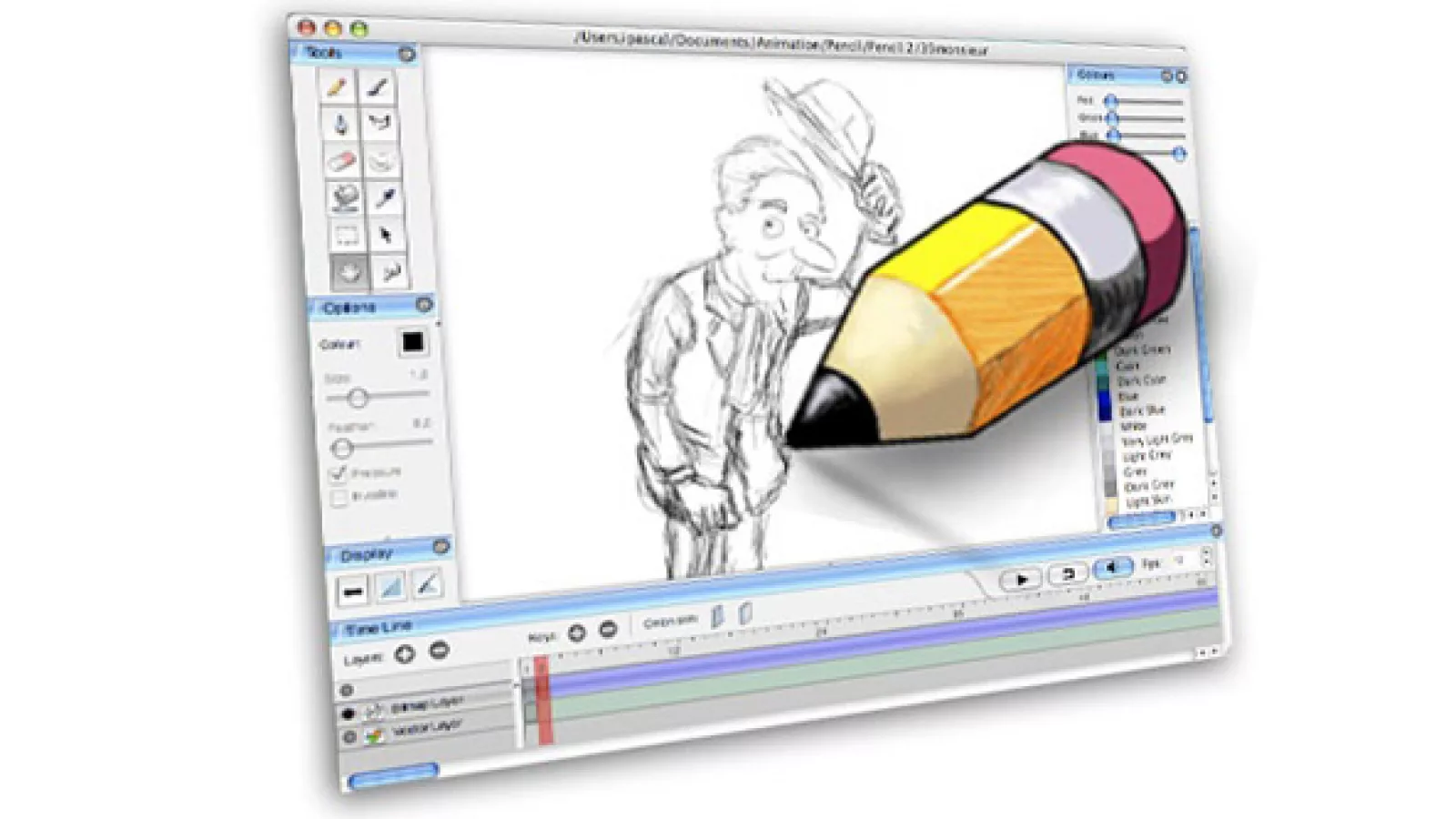Select the rectangular Selection tool

[x=346, y=236]
